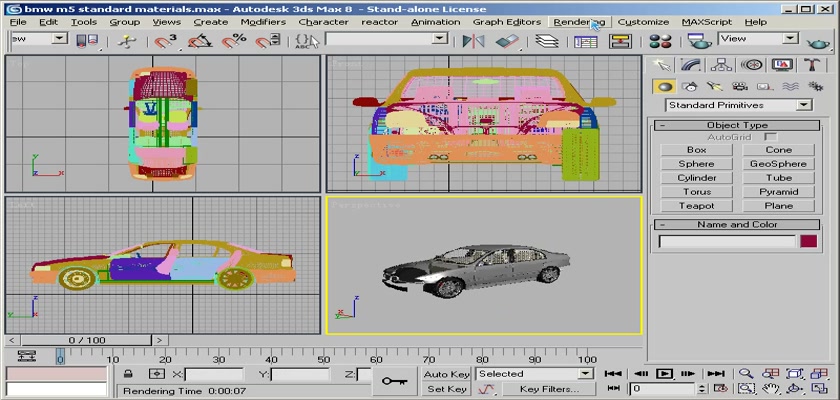The height and width of the screenshot is (400, 840).
Task: Open the Schematic View icon
Action: pos(620,41)
